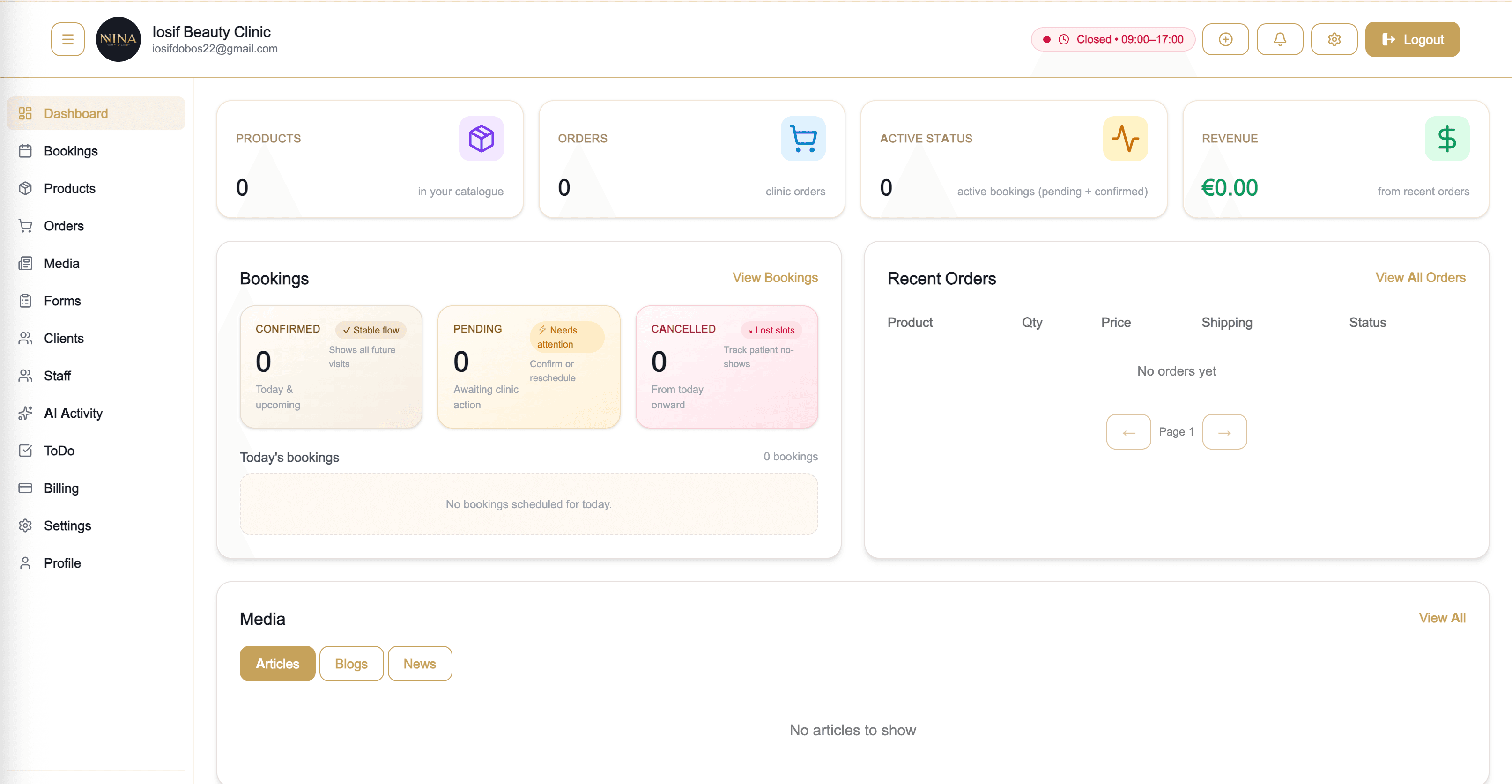The image size is (1512, 784).
Task: Toggle the sidebar with the hamburger menu
Action: click(67, 39)
